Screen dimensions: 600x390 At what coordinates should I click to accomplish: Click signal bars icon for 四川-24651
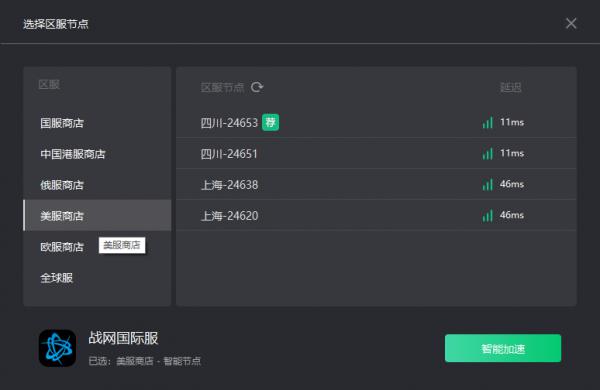pyautogui.click(x=488, y=153)
